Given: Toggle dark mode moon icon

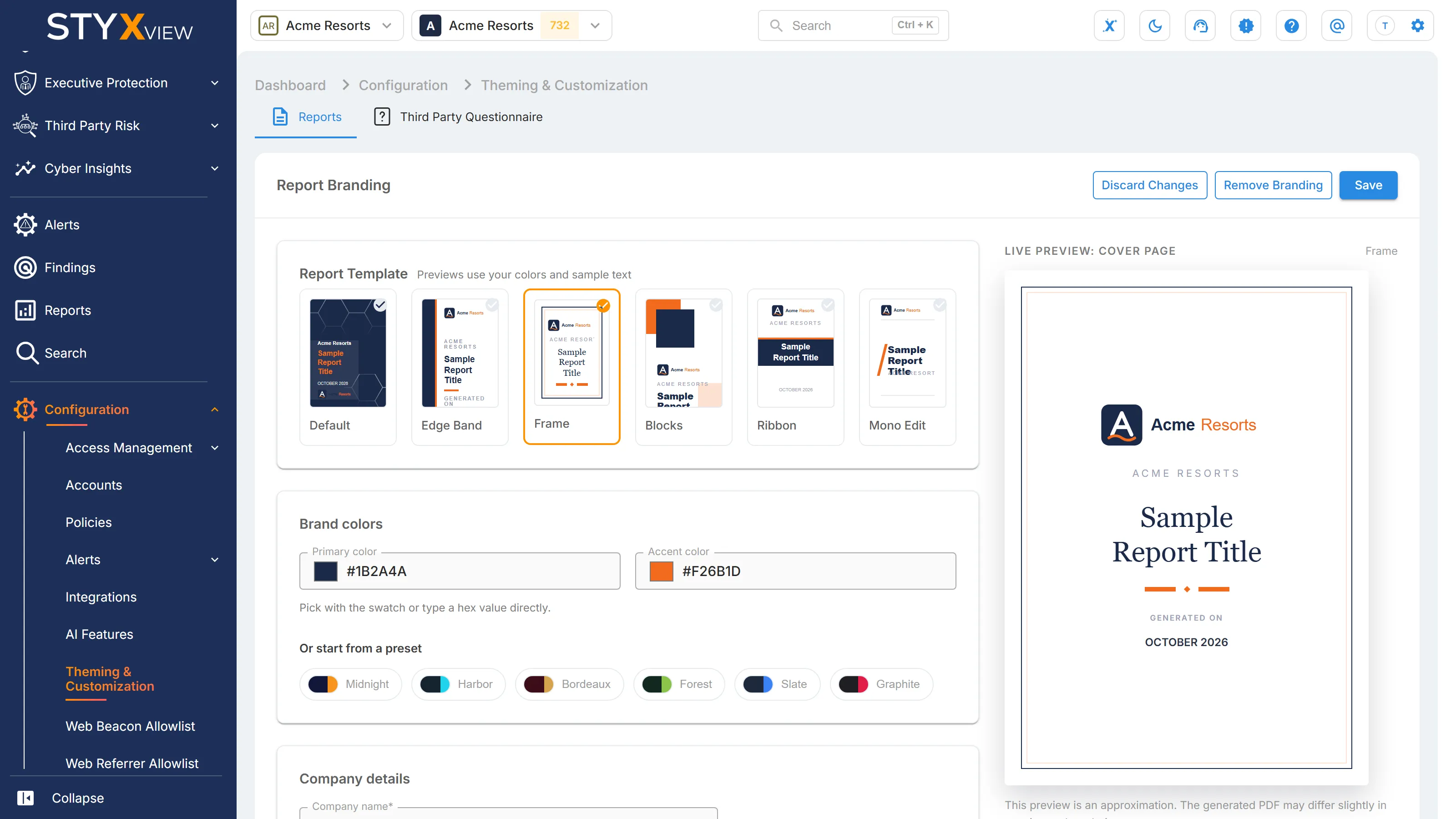Looking at the screenshot, I should [1155, 25].
